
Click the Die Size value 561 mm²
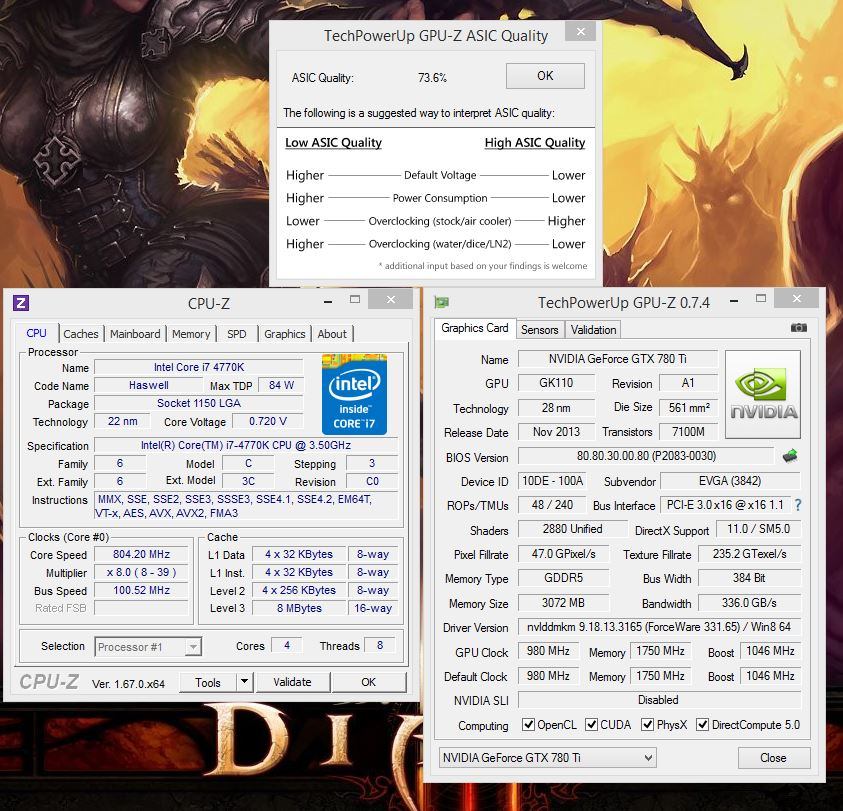(x=689, y=408)
